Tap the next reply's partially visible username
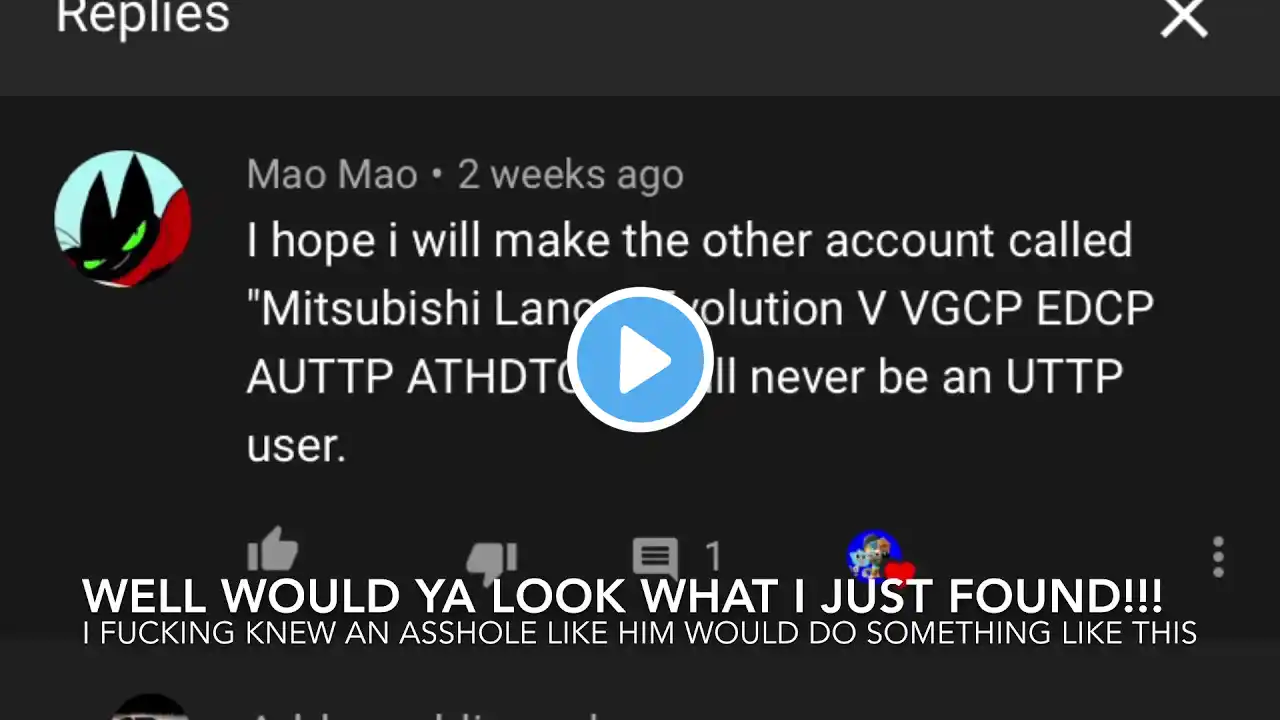The width and height of the screenshot is (1280, 720). tap(420, 714)
